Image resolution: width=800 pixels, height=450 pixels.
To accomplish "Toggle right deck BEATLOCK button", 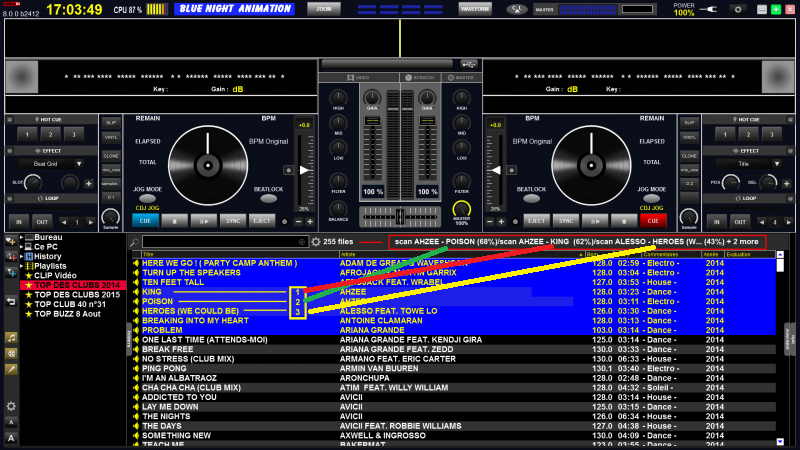I will click(531, 198).
